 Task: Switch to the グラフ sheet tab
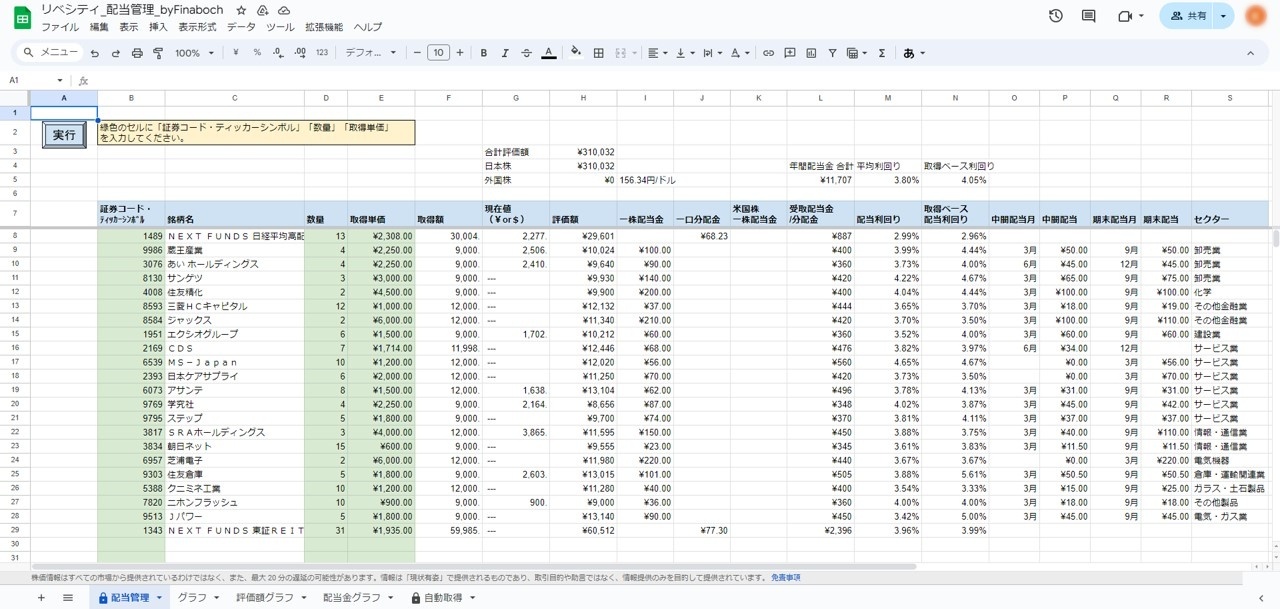point(192,597)
